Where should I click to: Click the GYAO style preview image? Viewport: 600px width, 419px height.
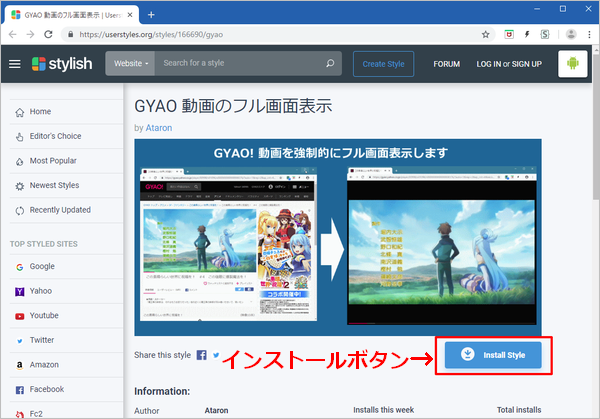pos(338,237)
